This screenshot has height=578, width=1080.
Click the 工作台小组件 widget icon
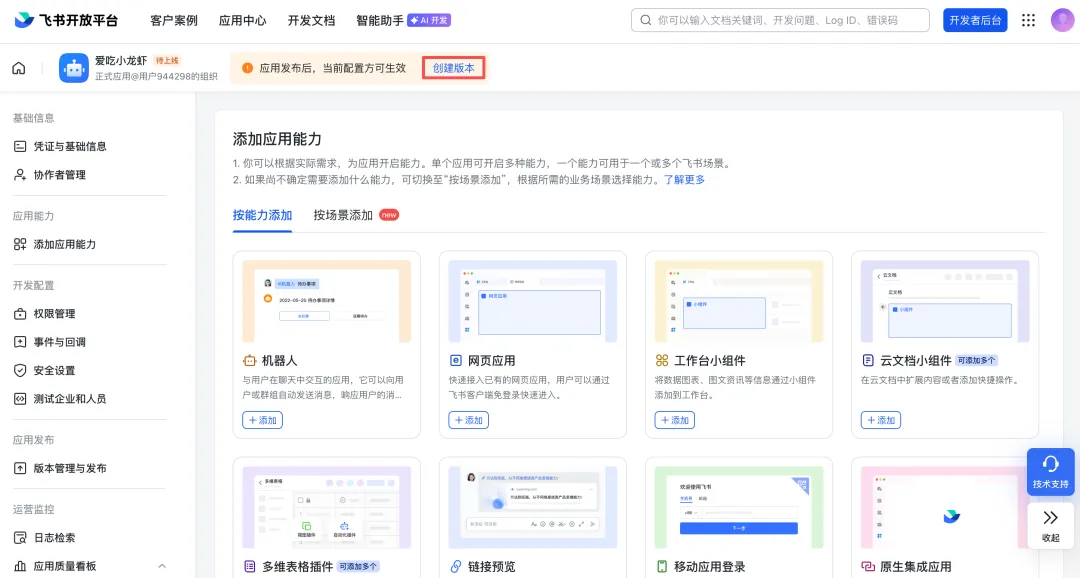pos(662,360)
